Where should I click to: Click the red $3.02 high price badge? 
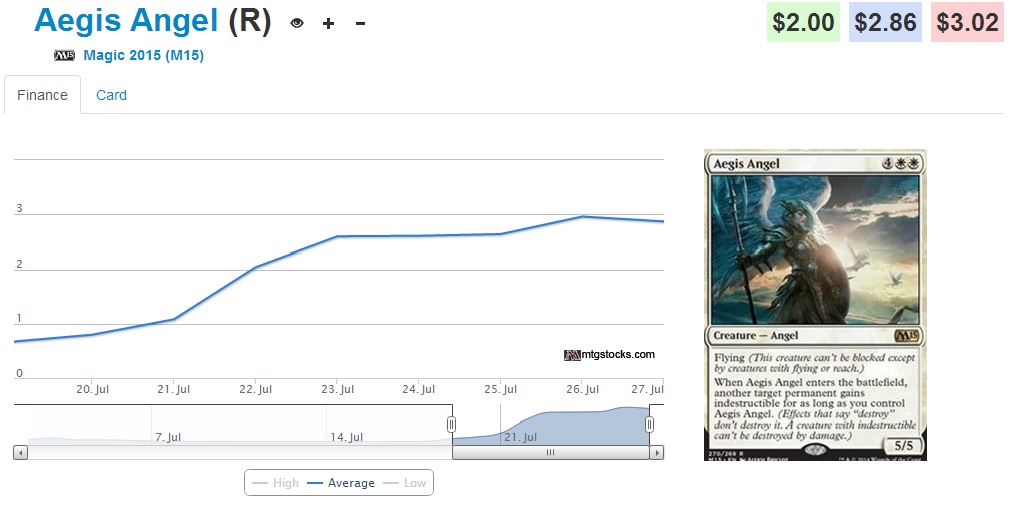(x=968, y=22)
